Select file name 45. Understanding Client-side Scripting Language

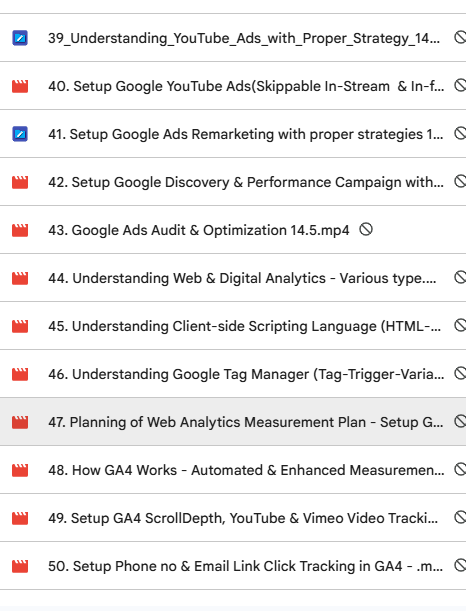coord(244,326)
